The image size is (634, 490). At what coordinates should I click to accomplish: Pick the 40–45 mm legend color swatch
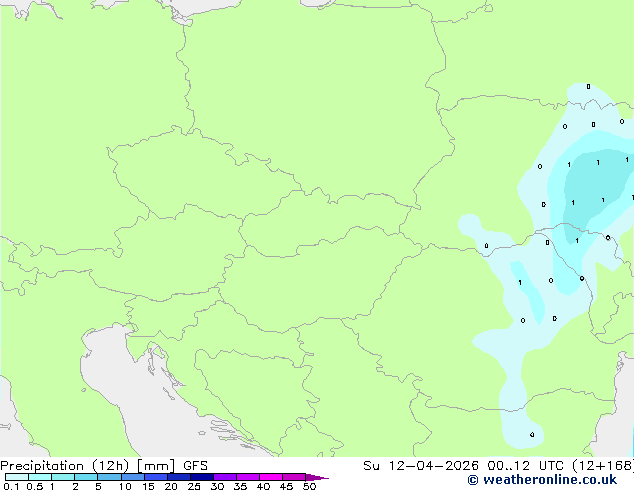pos(271,477)
